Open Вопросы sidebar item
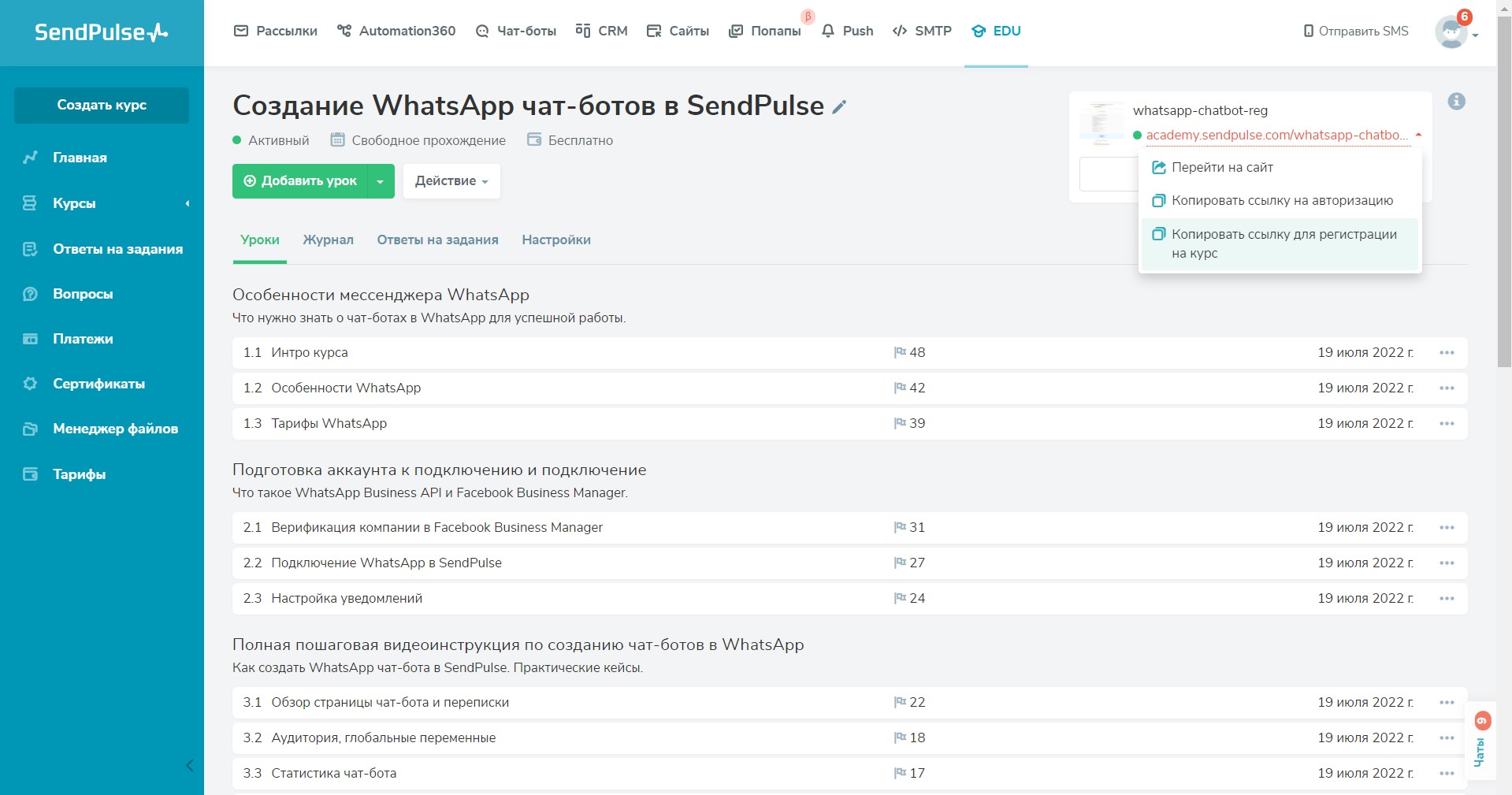 83,294
